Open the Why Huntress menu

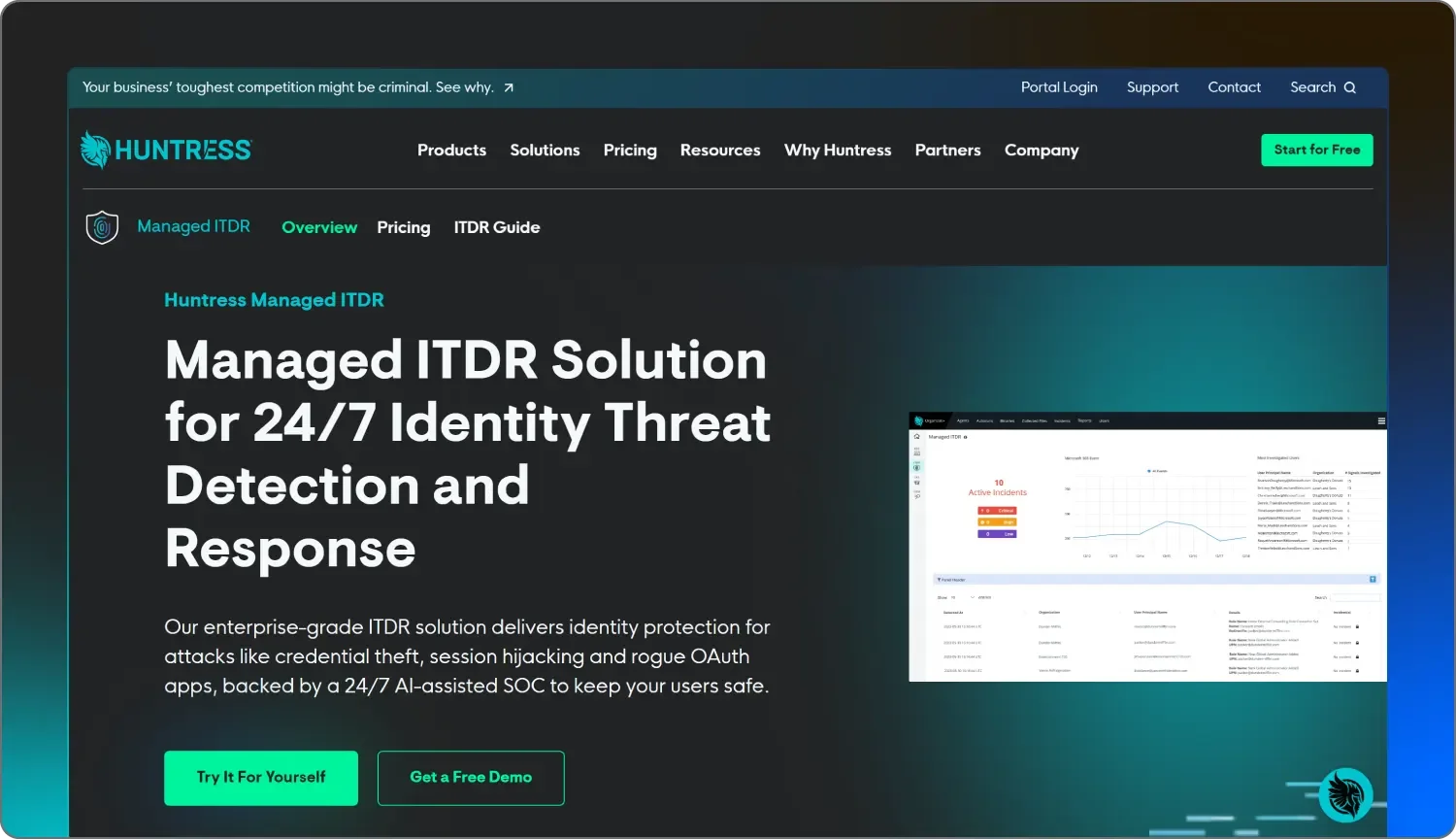pos(838,151)
